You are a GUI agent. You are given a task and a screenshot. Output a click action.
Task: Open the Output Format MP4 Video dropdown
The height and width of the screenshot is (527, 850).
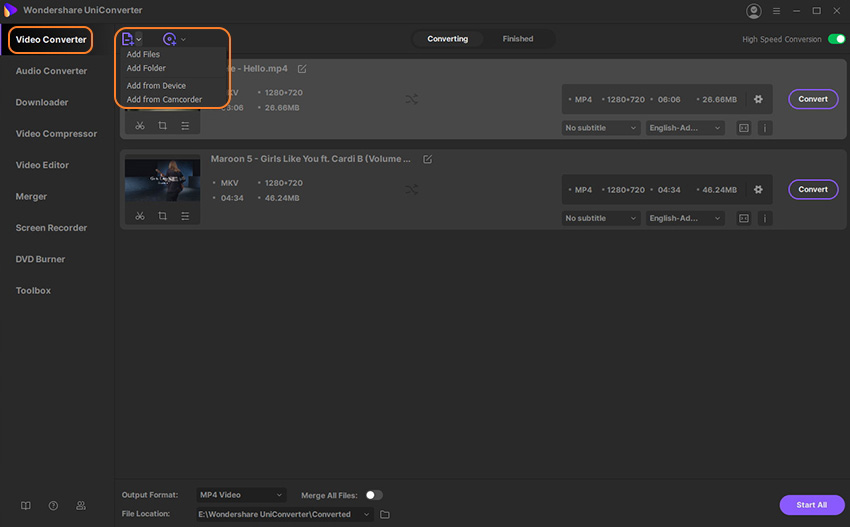point(241,495)
